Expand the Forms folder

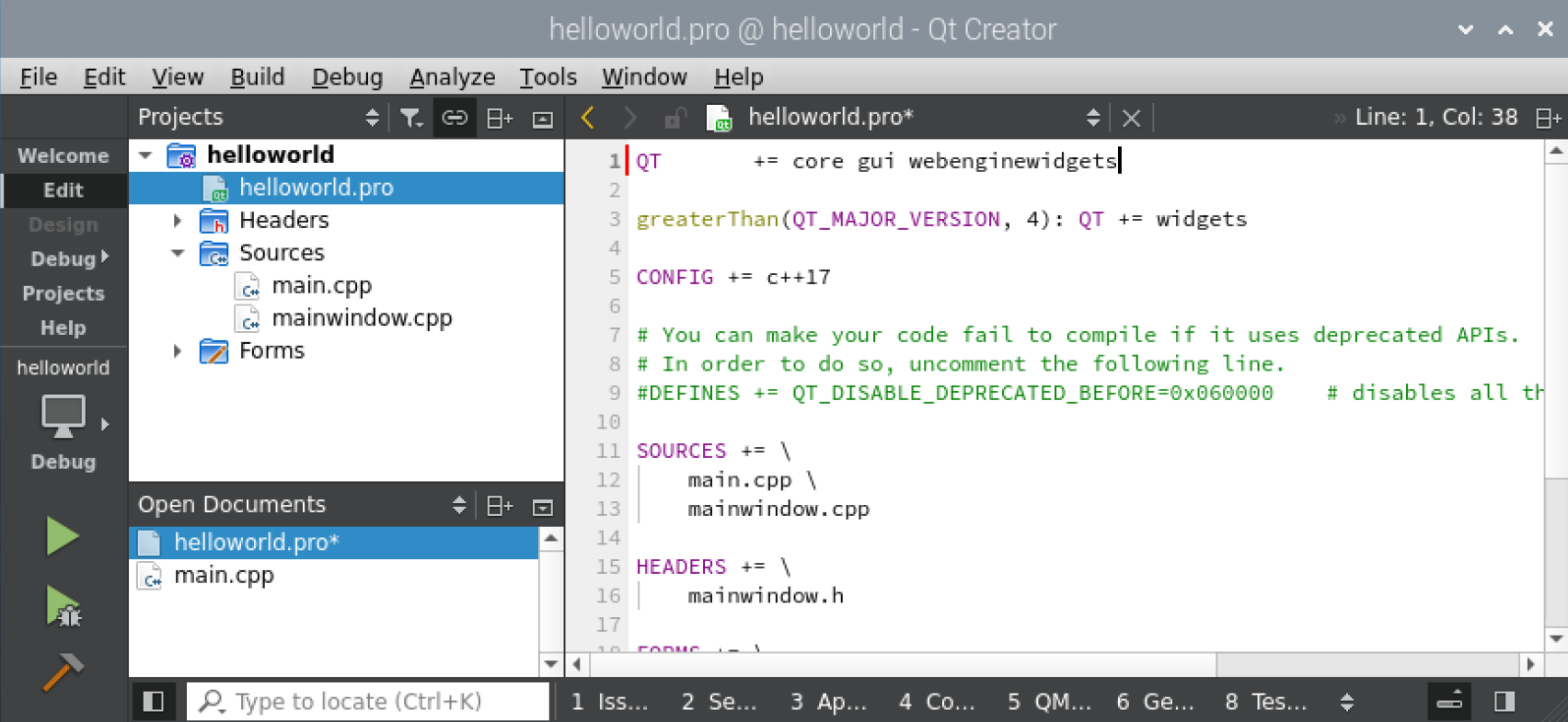178,351
